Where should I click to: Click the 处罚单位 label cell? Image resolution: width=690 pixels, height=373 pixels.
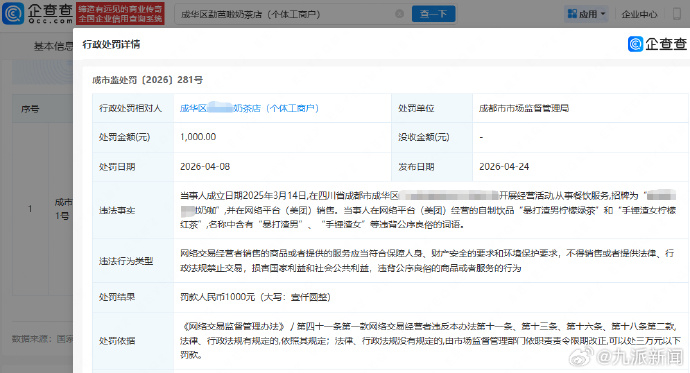(x=432, y=108)
